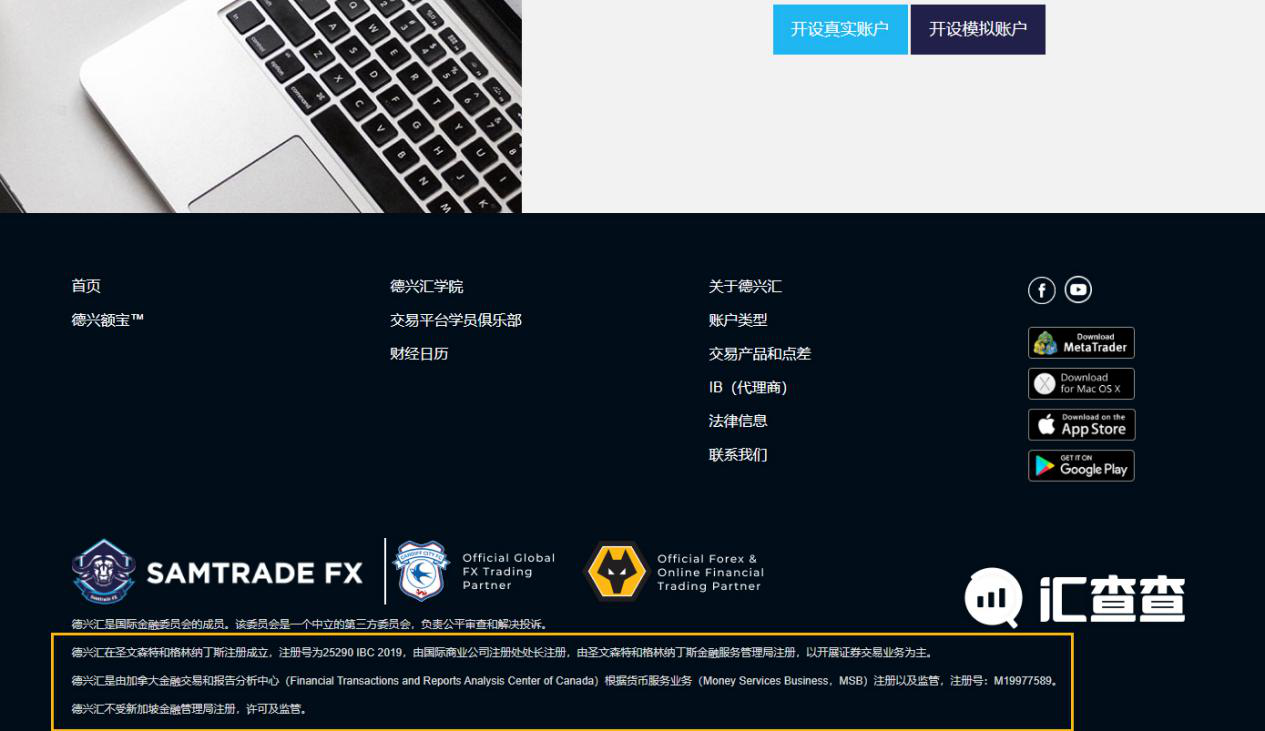Click the Download for Mac OS X badge
Image resolution: width=1265 pixels, height=731 pixels.
click(x=1081, y=383)
